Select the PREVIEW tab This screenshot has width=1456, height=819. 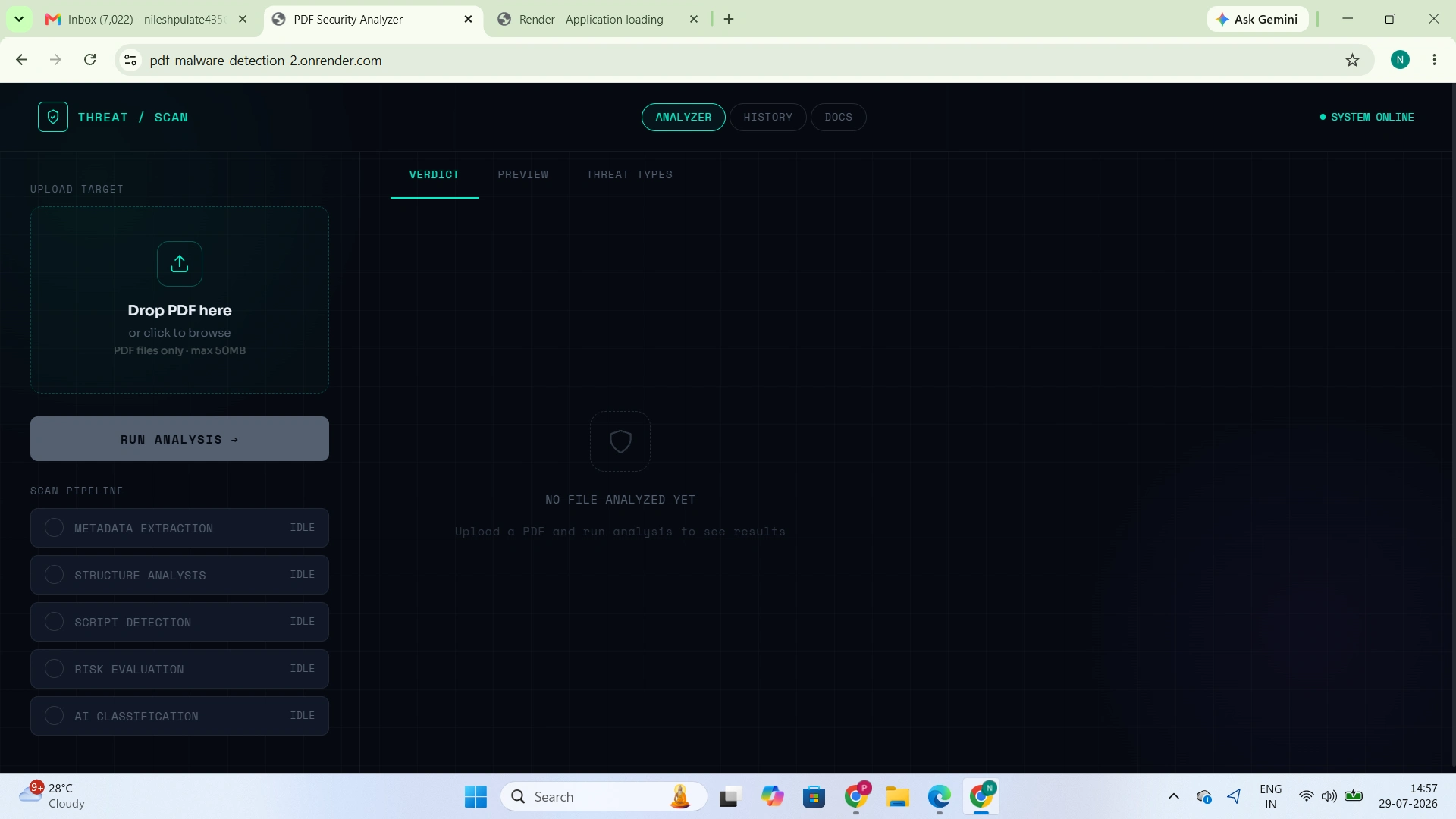[522, 174]
